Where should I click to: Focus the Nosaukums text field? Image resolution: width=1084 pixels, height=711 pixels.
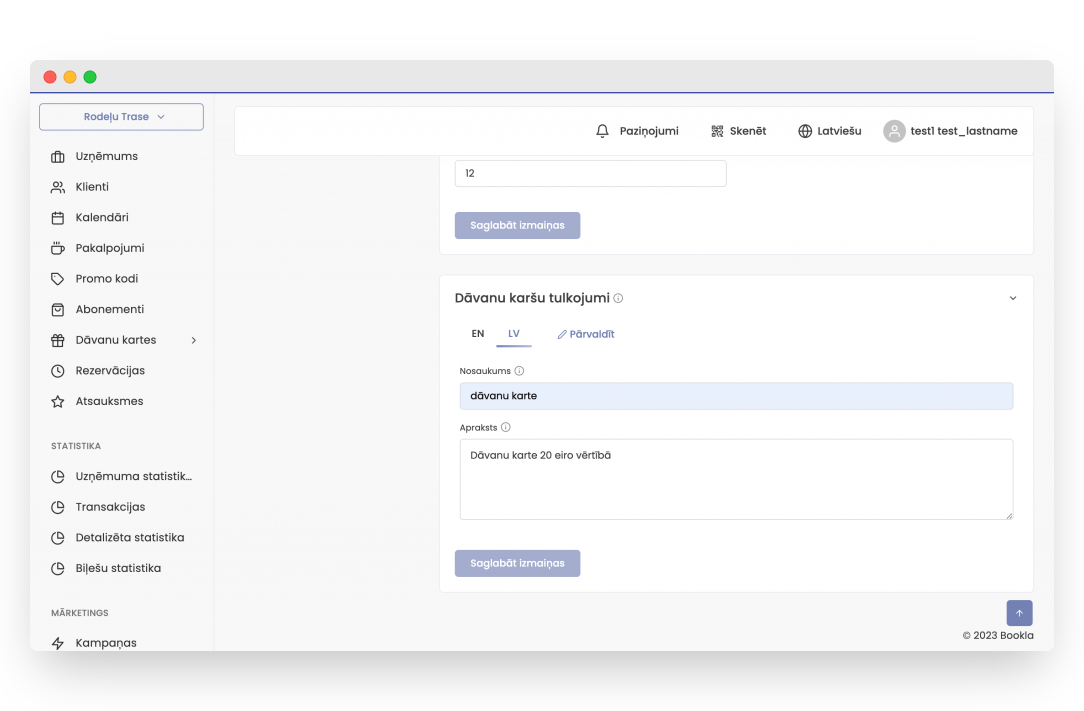[x=736, y=396]
